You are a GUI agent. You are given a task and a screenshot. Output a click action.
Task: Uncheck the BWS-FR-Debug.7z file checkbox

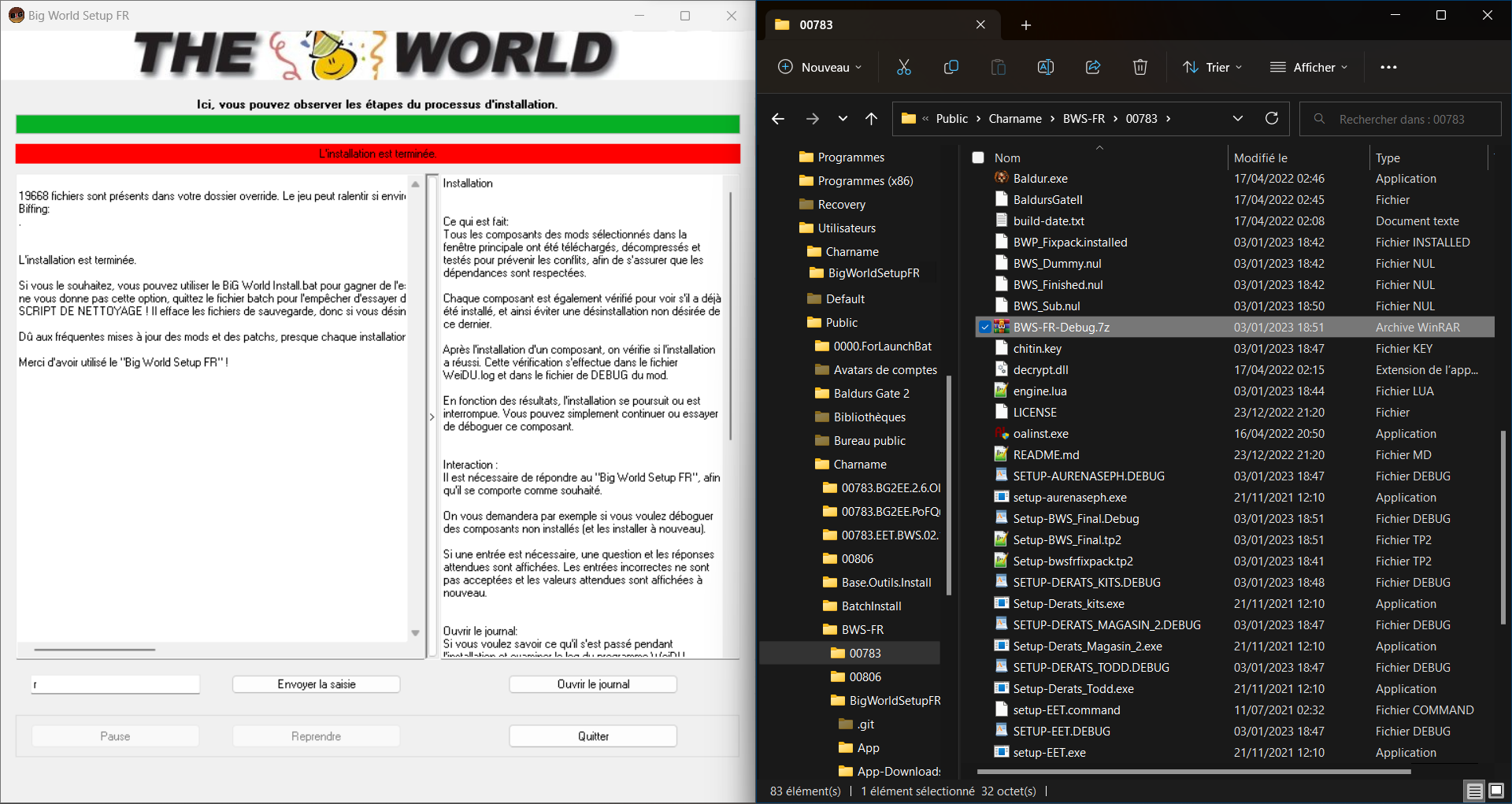pyautogui.click(x=985, y=327)
